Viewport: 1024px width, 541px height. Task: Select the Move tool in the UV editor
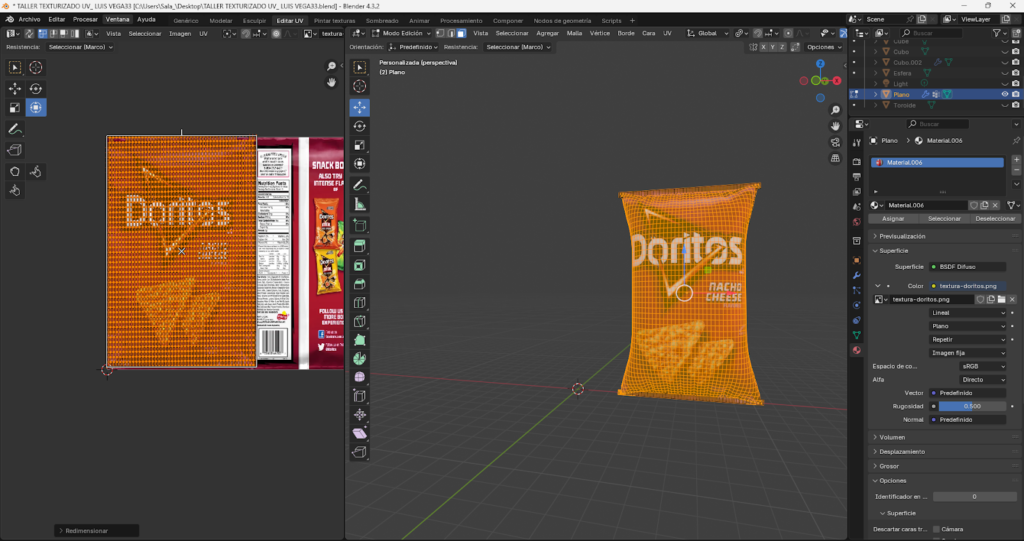click(15, 88)
